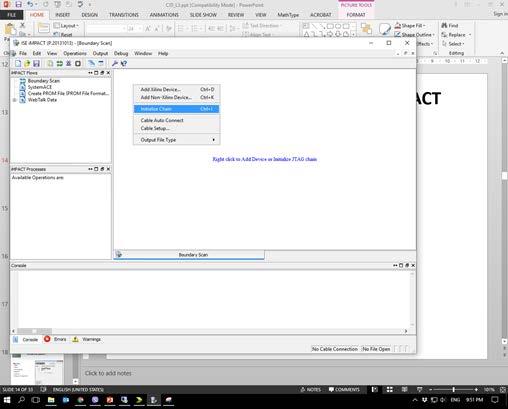Close the iMPACT Flows panel
Image resolution: width=508 pixels, height=409 pixels.
click(108, 73)
